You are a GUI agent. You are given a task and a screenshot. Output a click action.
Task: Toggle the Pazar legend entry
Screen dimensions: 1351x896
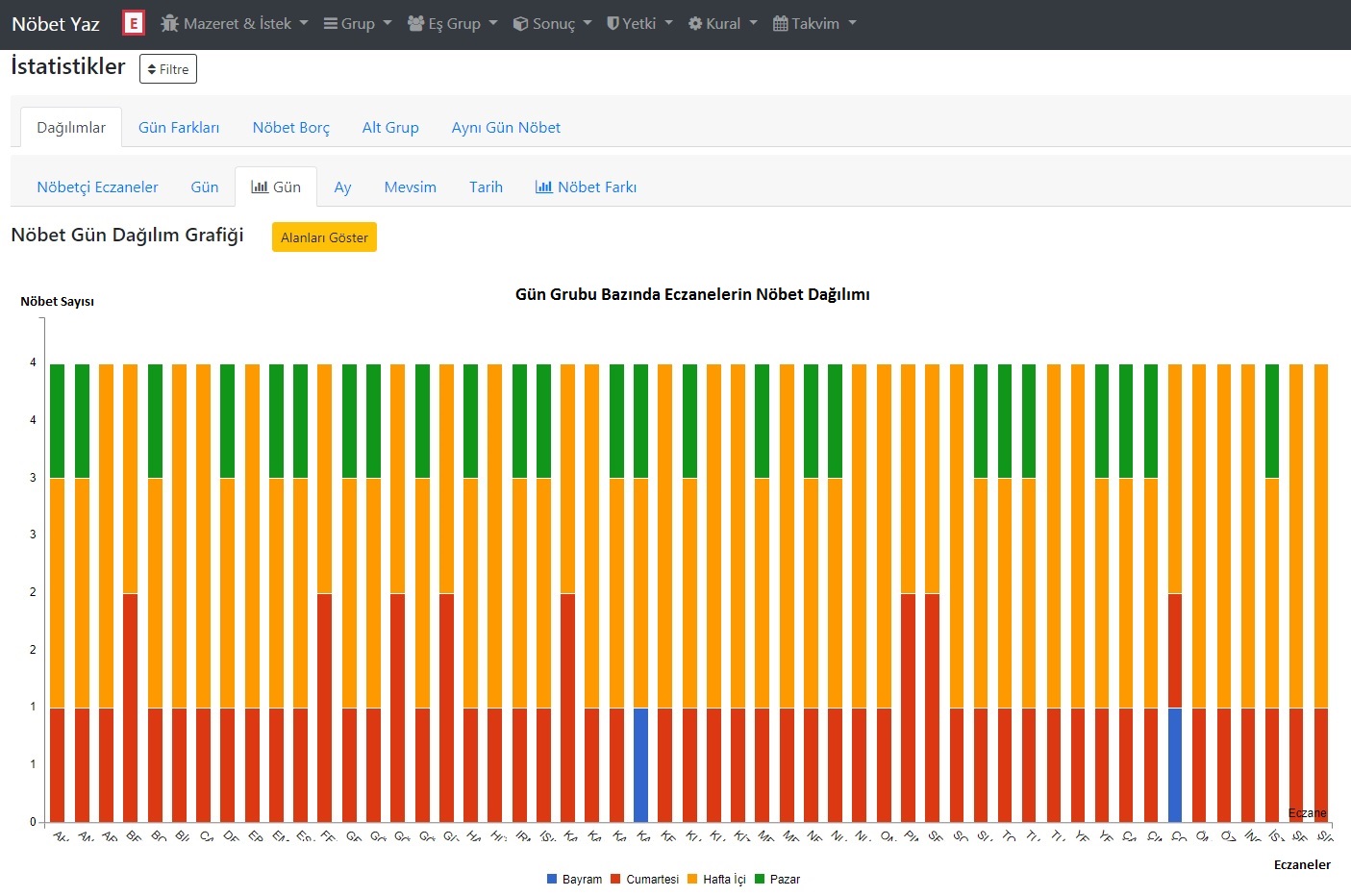click(784, 880)
